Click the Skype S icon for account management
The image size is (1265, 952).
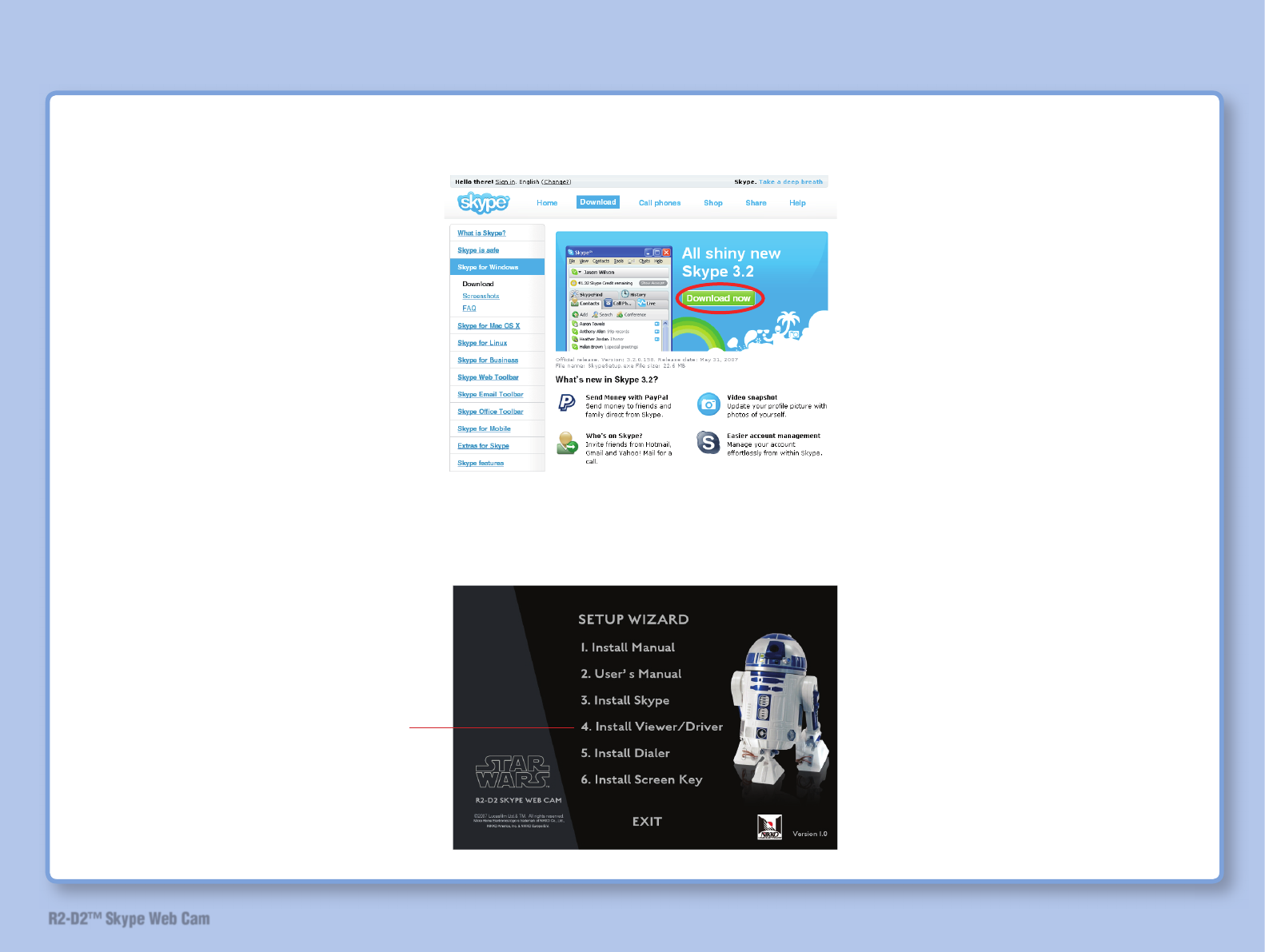pos(708,442)
